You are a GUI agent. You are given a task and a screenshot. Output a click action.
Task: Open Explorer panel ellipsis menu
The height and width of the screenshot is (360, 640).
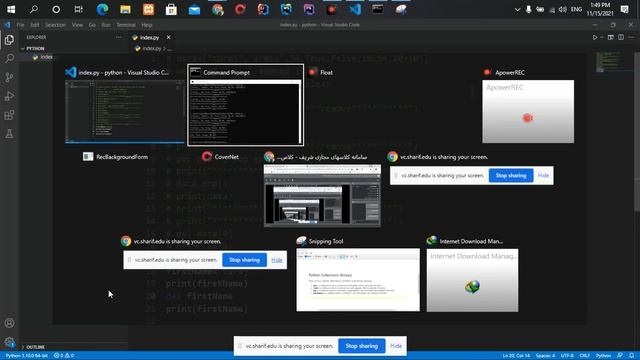(119, 37)
